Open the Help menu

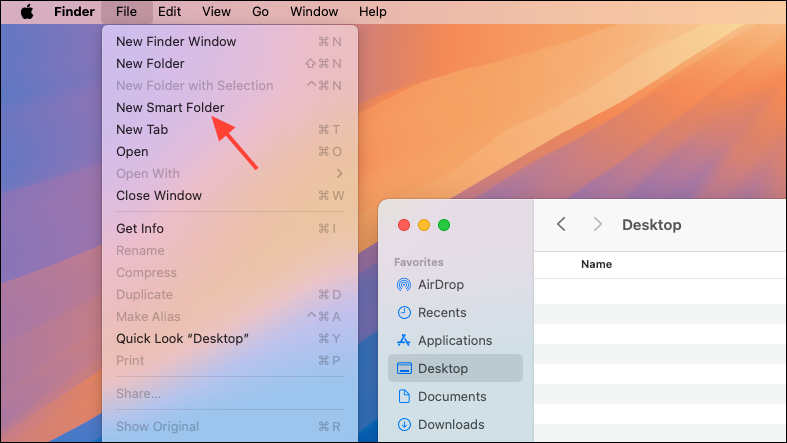tap(372, 12)
